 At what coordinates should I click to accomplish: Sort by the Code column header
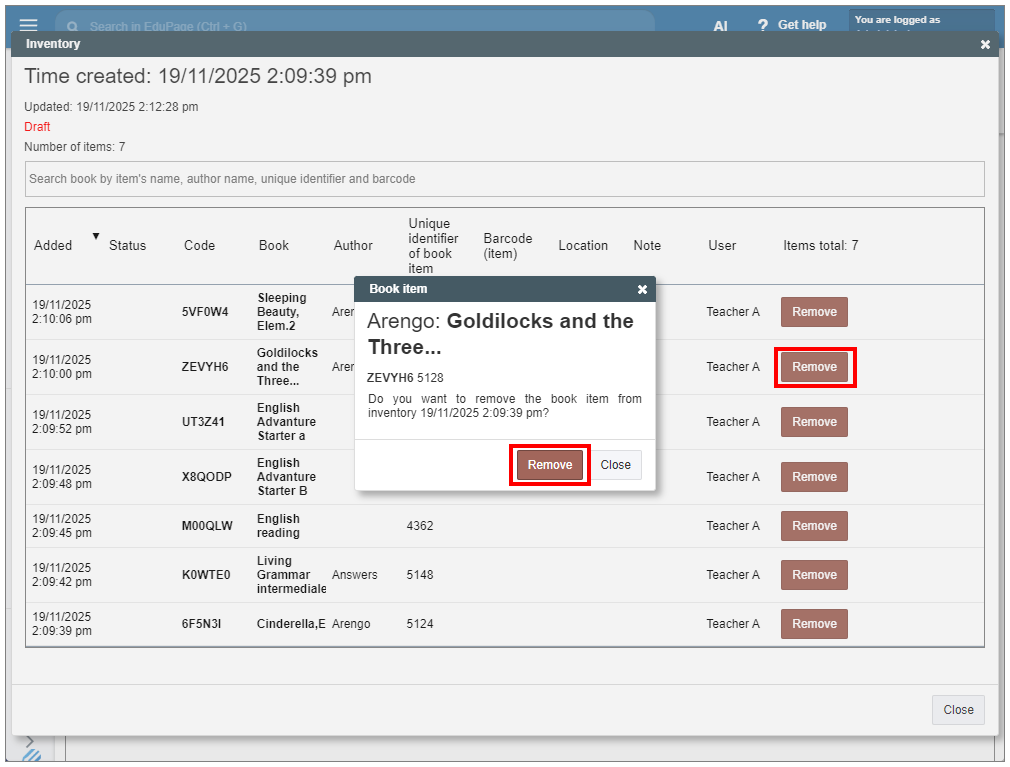199,246
